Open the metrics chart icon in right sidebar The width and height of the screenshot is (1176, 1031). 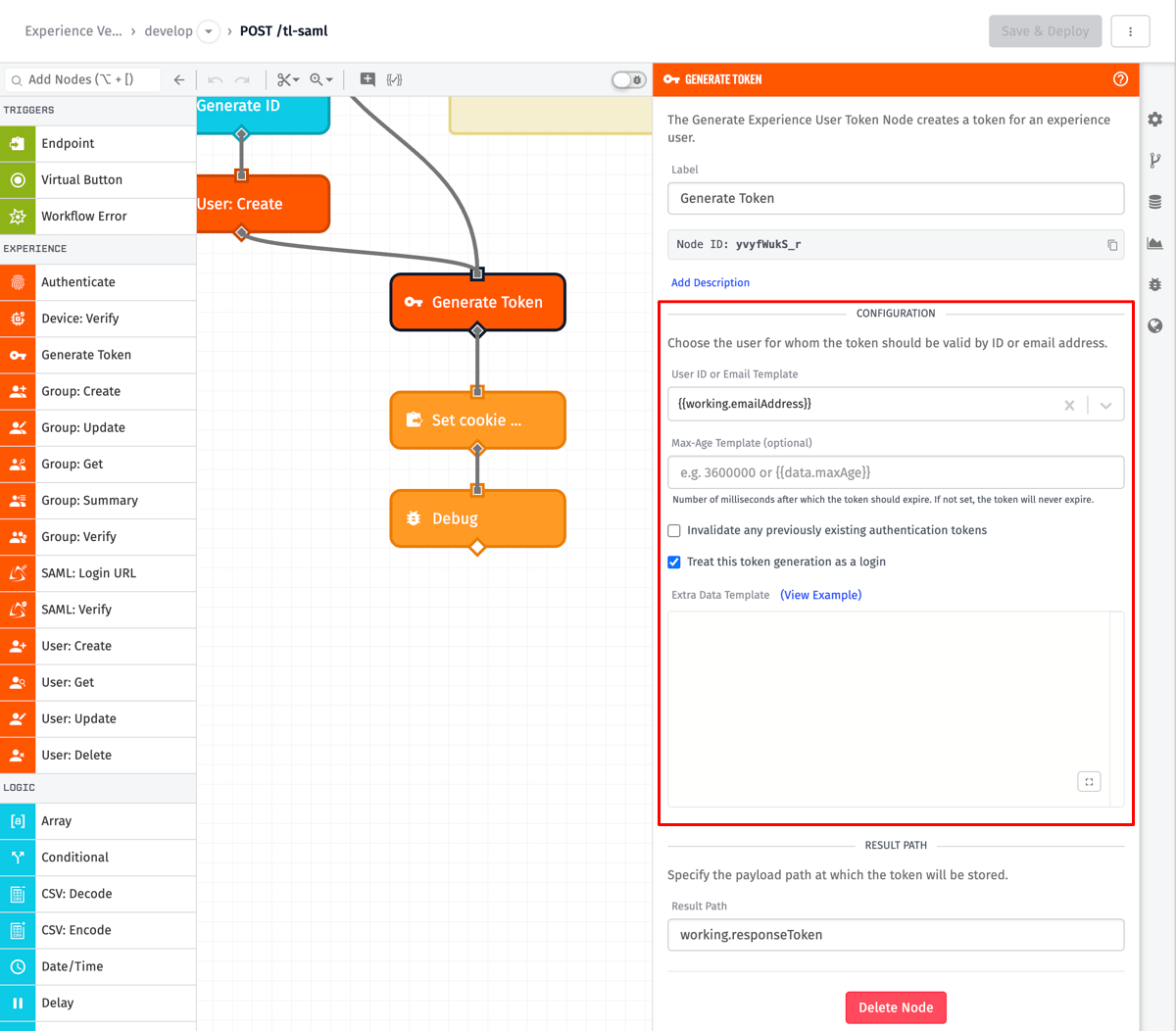1155,243
